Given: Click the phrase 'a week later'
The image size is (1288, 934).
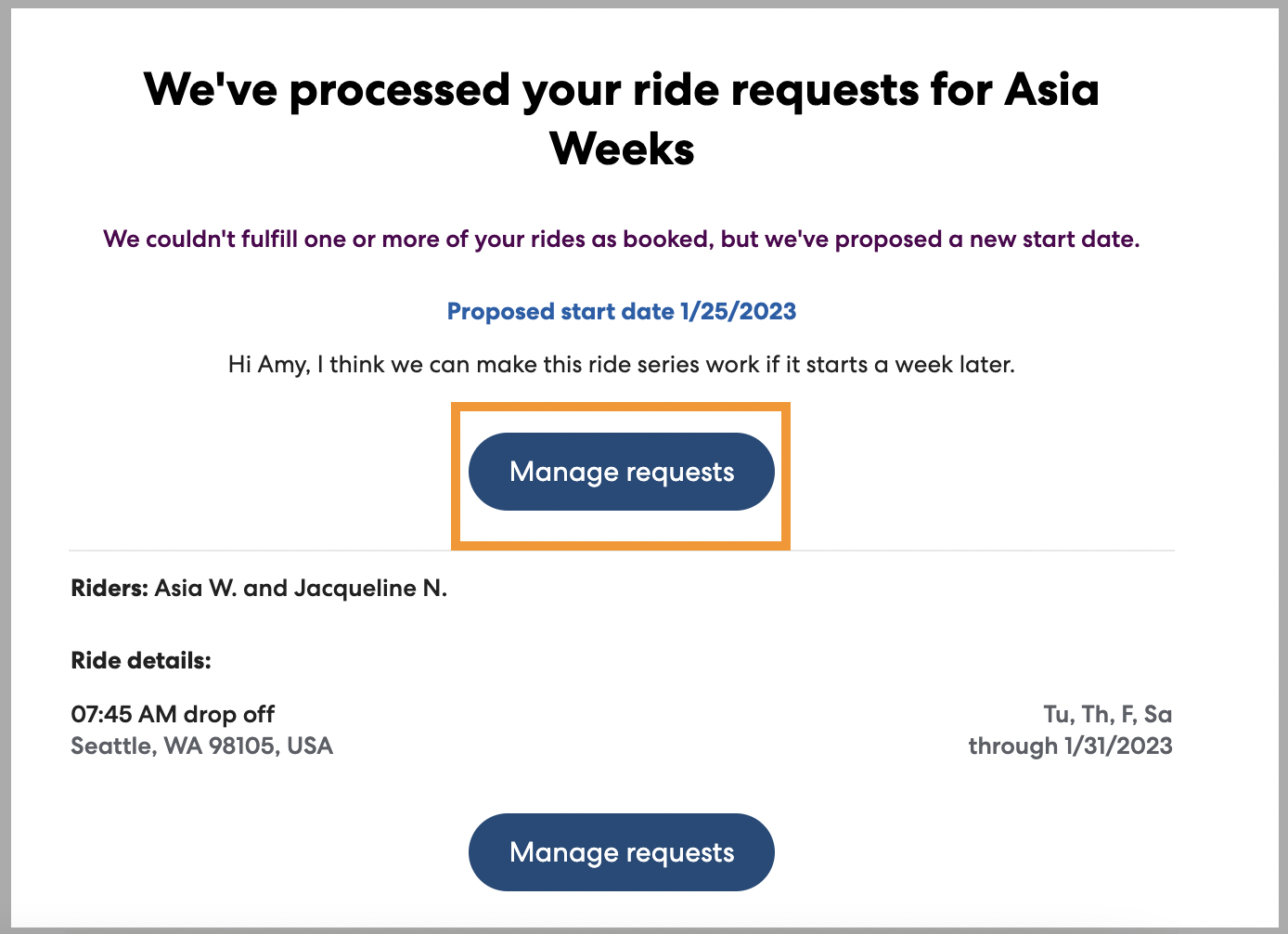Looking at the screenshot, I should click(945, 364).
